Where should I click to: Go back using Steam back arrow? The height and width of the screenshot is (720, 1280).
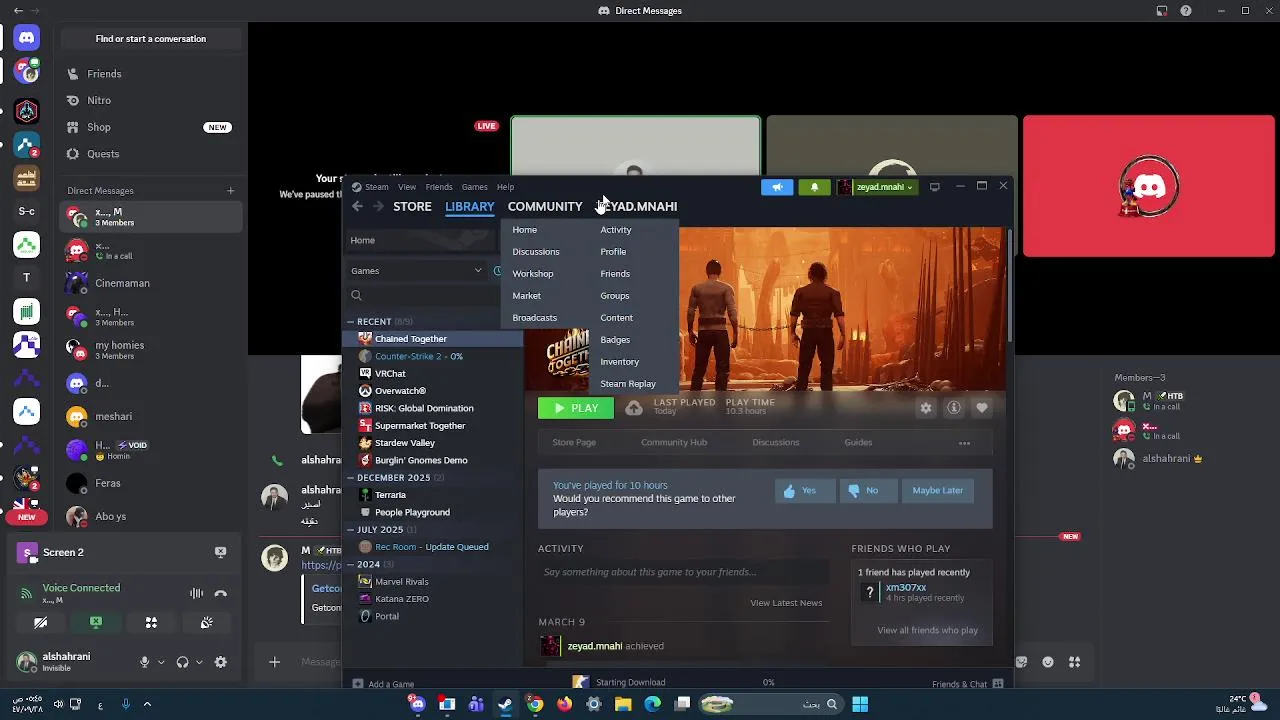pyautogui.click(x=357, y=206)
